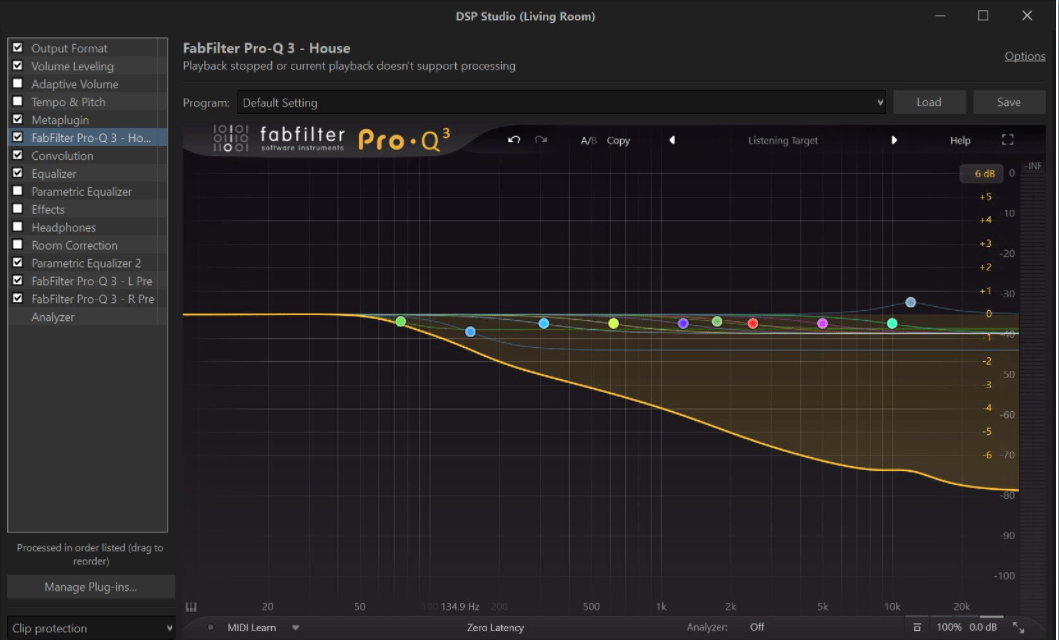Select the teal EQ band at 10k
1059x640 pixels.
(892, 323)
